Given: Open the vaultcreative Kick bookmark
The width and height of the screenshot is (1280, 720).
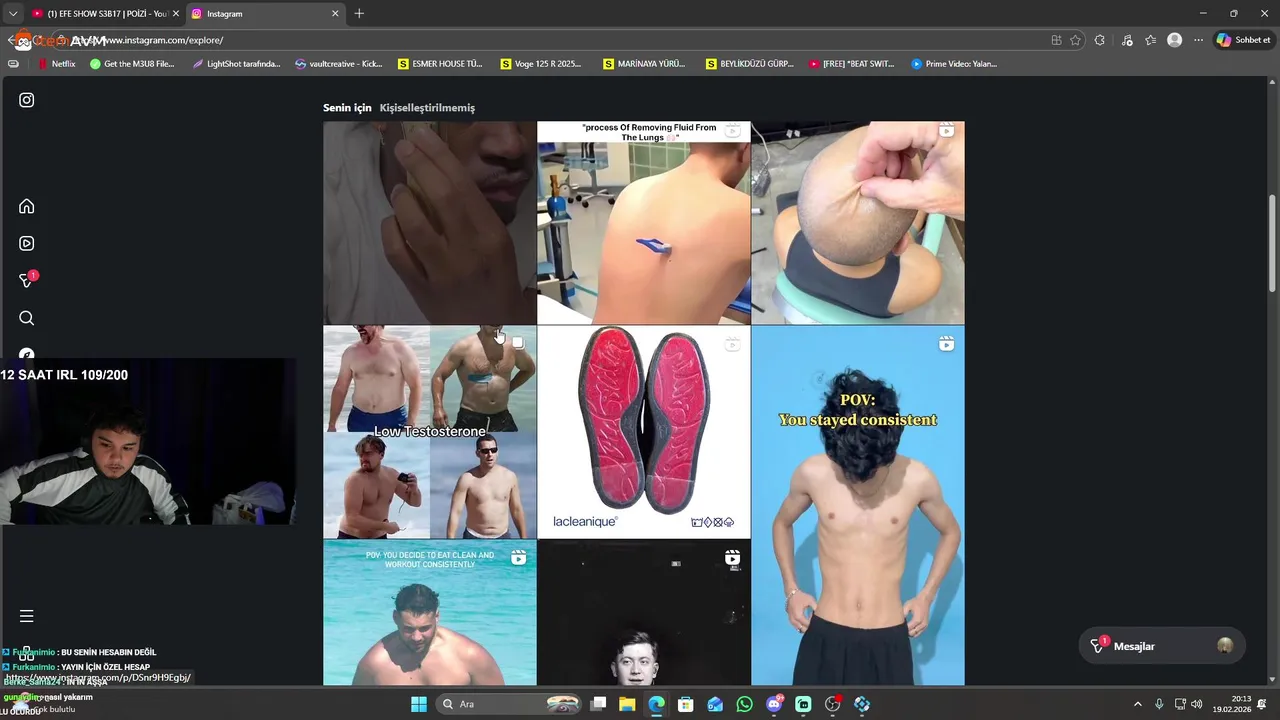Looking at the screenshot, I should [x=339, y=64].
